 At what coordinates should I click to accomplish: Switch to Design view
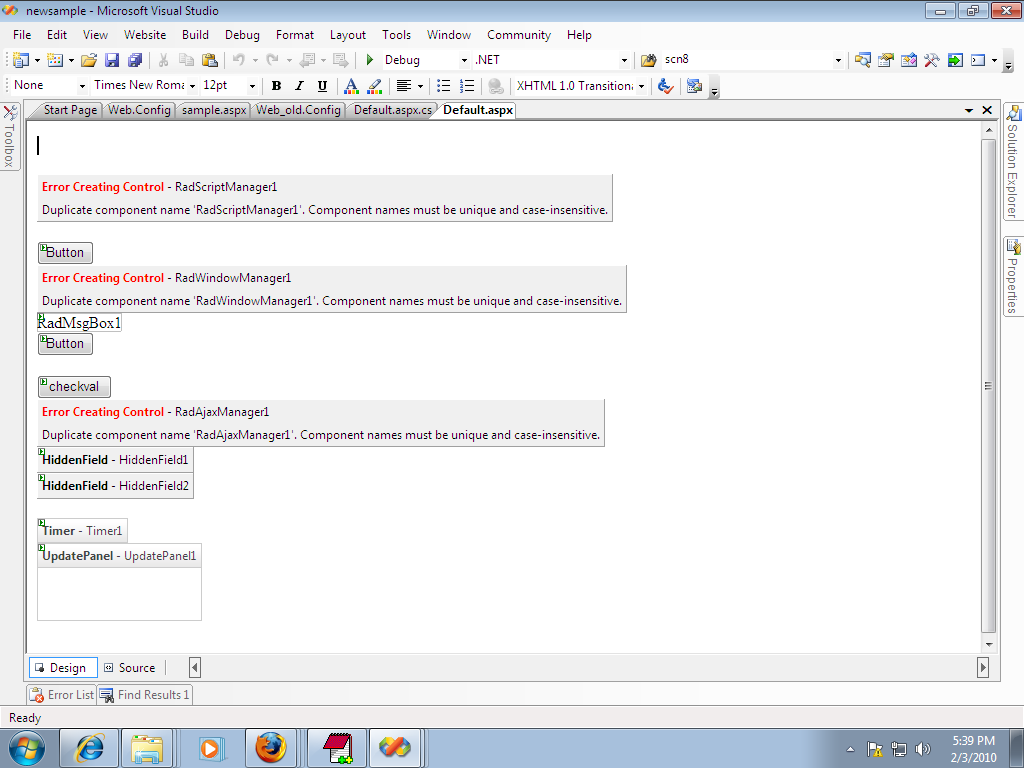63,667
